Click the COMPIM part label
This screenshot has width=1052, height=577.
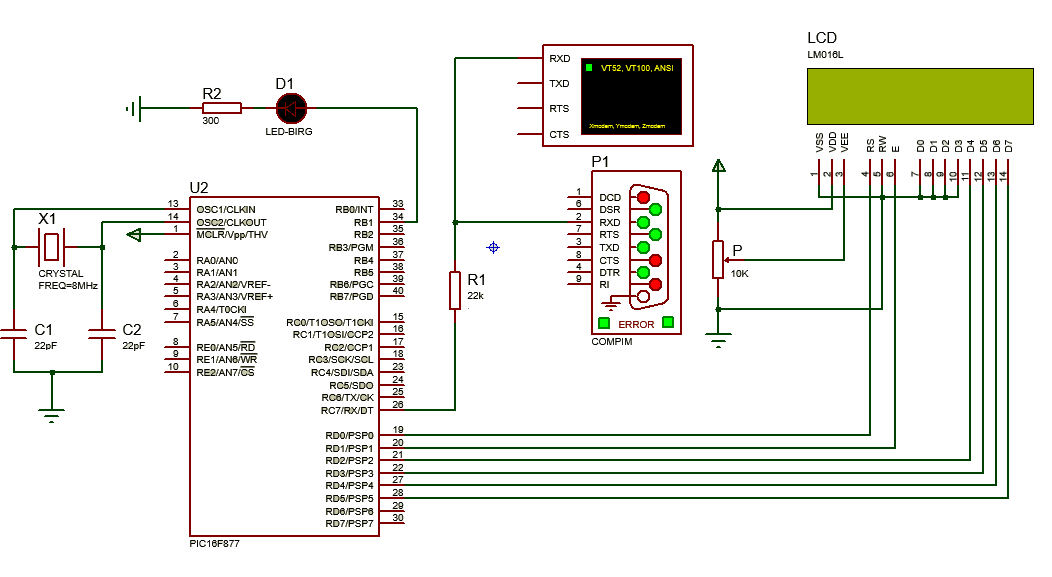(x=612, y=342)
